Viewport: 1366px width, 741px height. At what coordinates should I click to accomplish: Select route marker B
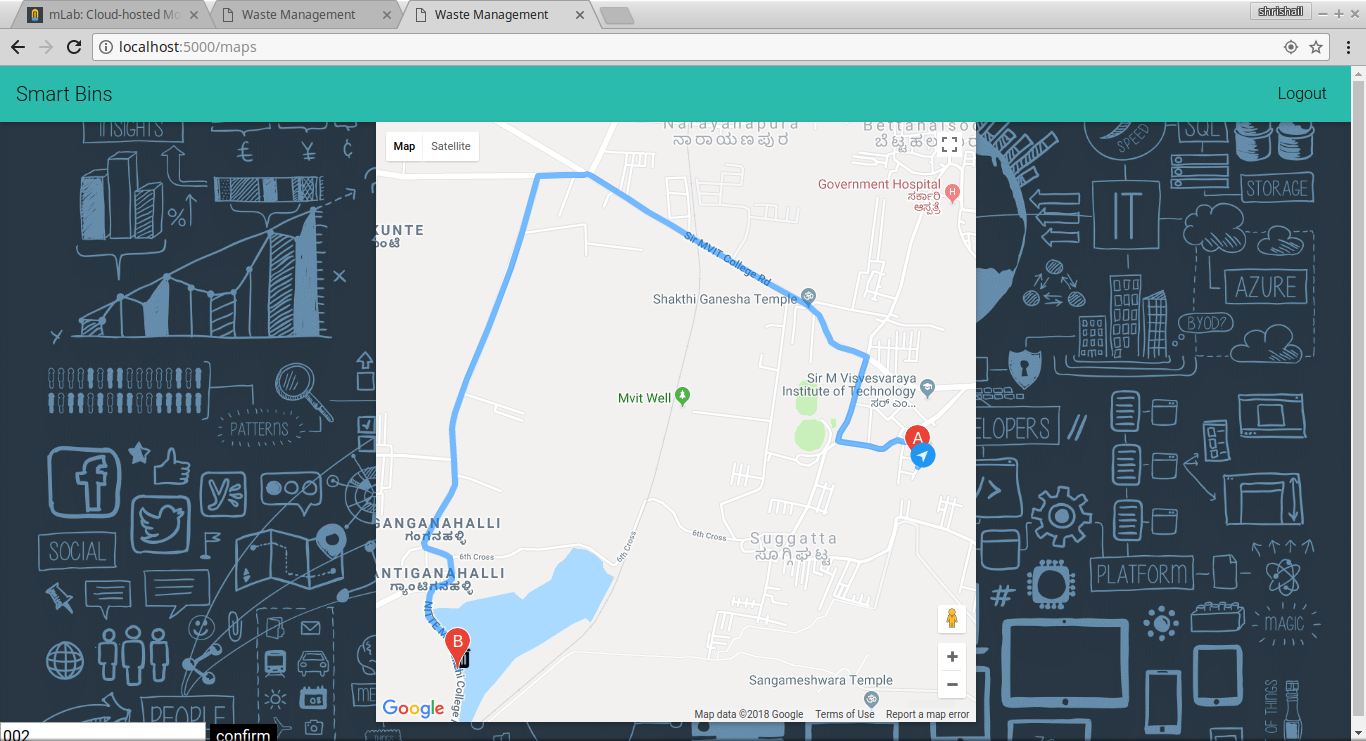click(458, 645)
